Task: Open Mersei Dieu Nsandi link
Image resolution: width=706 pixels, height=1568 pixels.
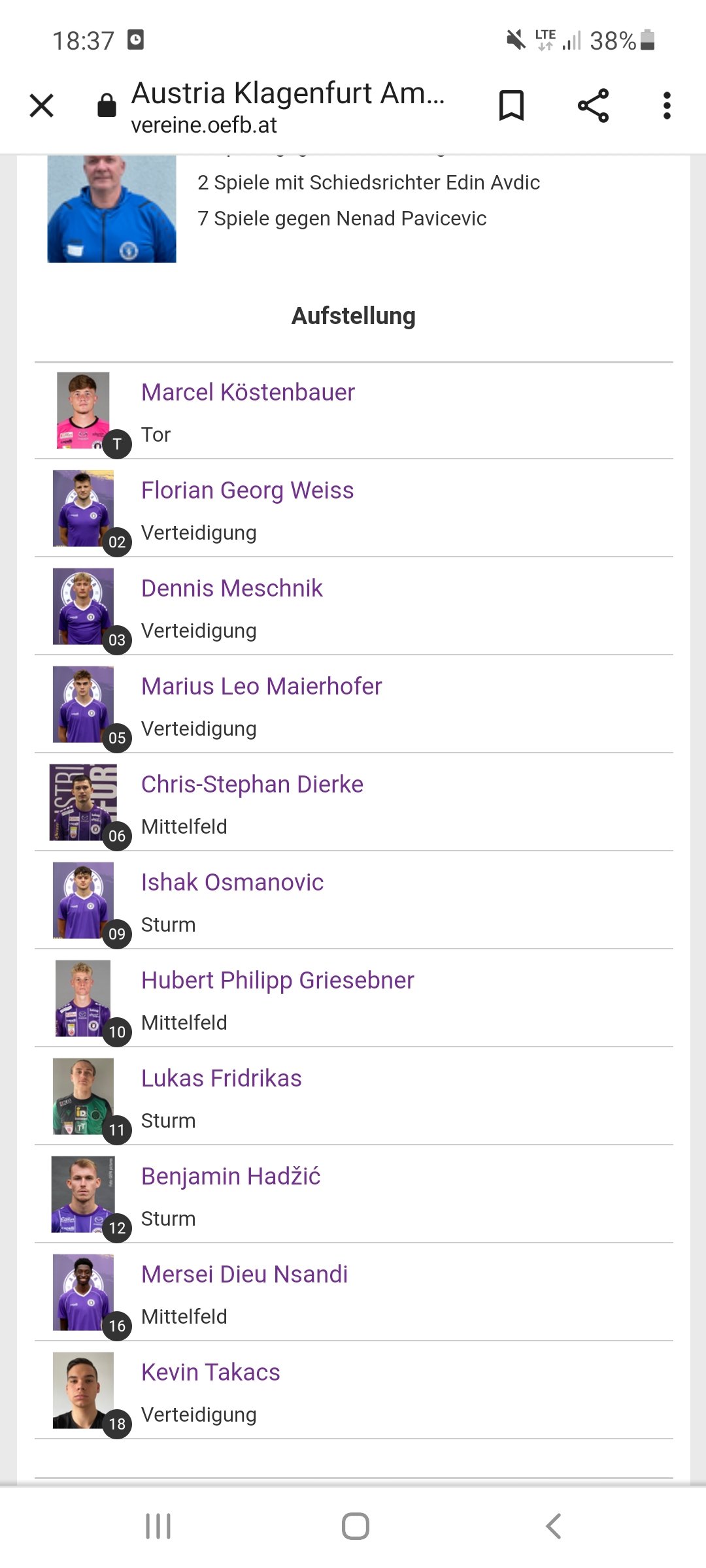Action: coord(244,1274)
